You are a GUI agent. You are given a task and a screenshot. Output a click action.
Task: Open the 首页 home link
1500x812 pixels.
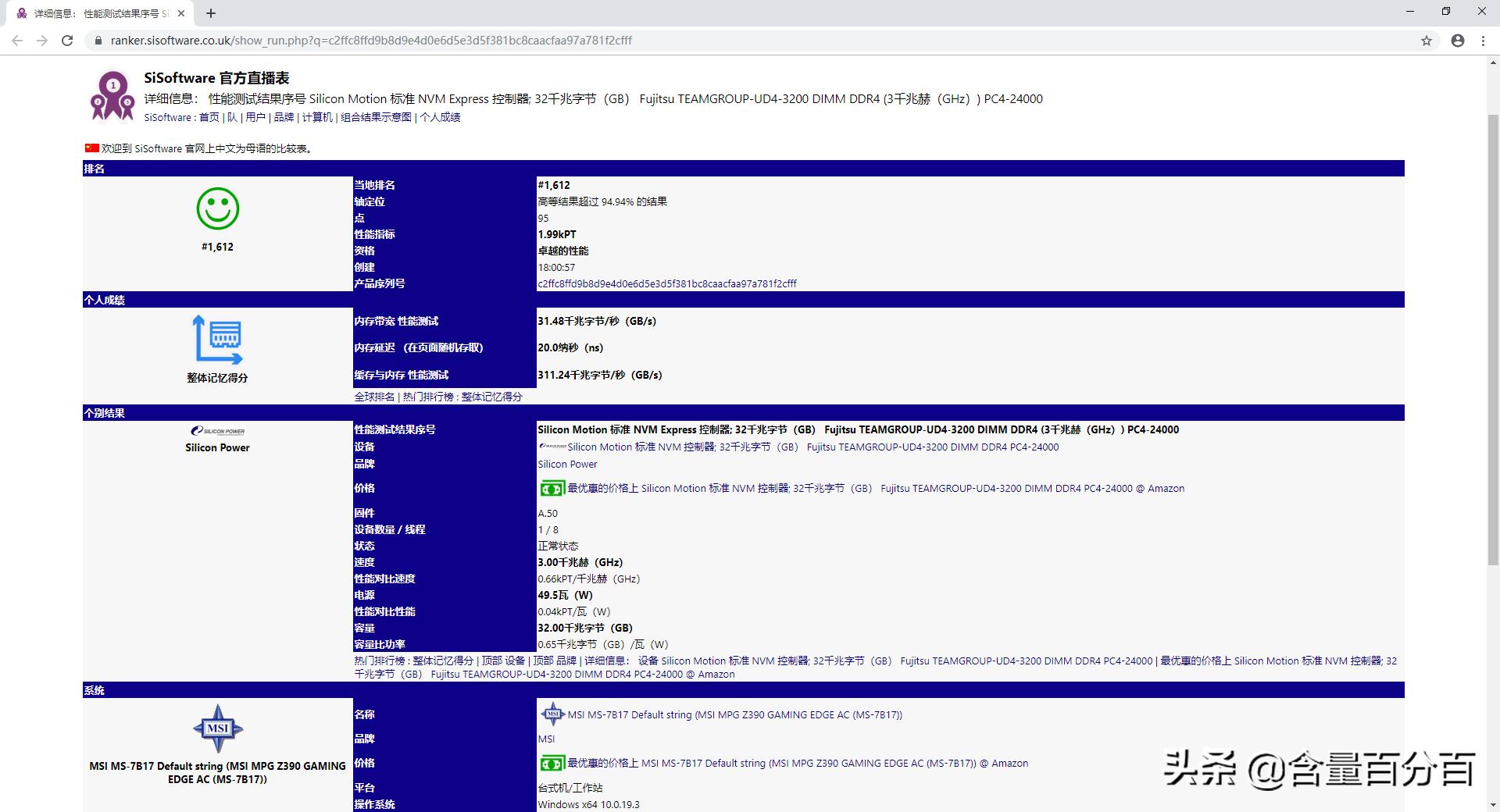[209, 117]
